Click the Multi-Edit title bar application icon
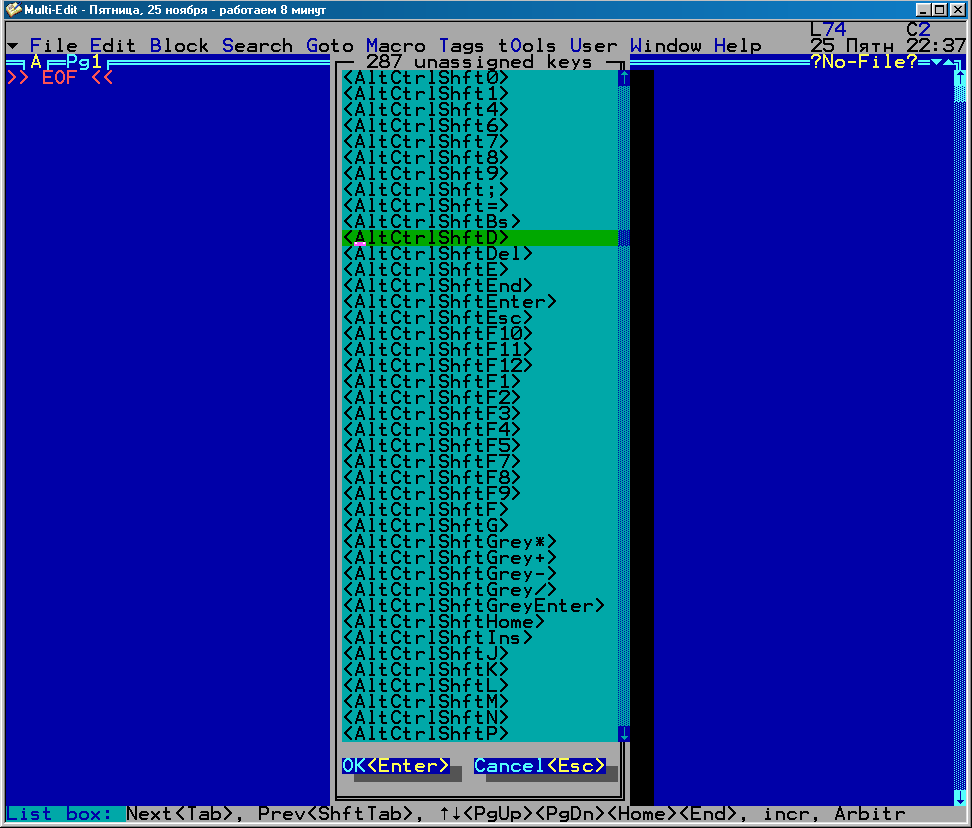This screenshot has height=828, width=972. pos(13,9)
